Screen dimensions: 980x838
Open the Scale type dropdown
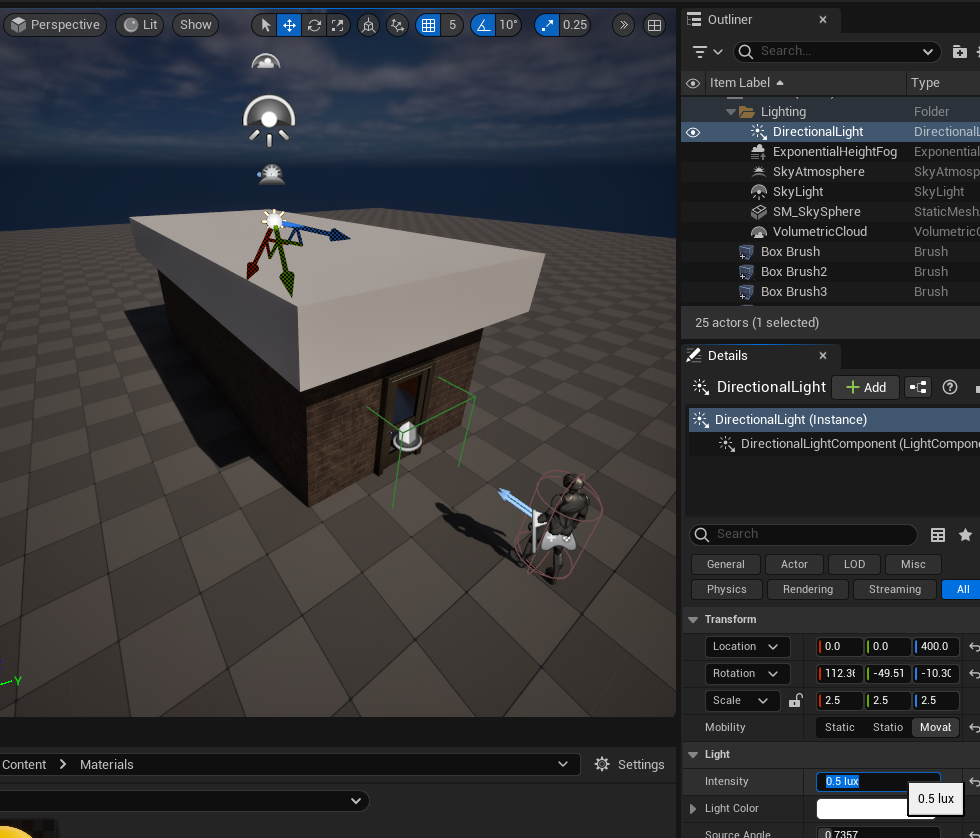click(x=742, y=701)
